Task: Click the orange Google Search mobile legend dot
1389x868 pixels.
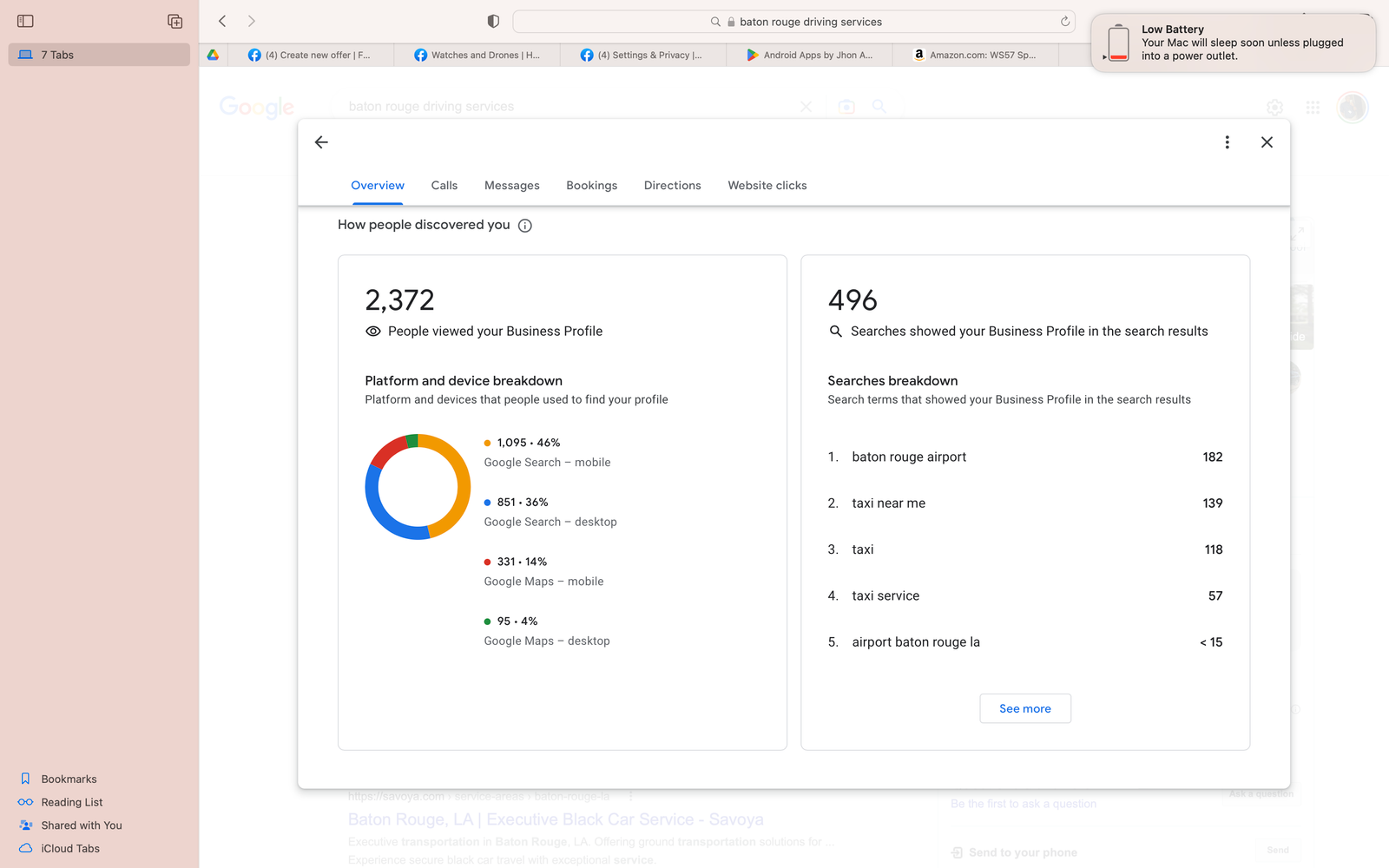Action: coord(487,443)
